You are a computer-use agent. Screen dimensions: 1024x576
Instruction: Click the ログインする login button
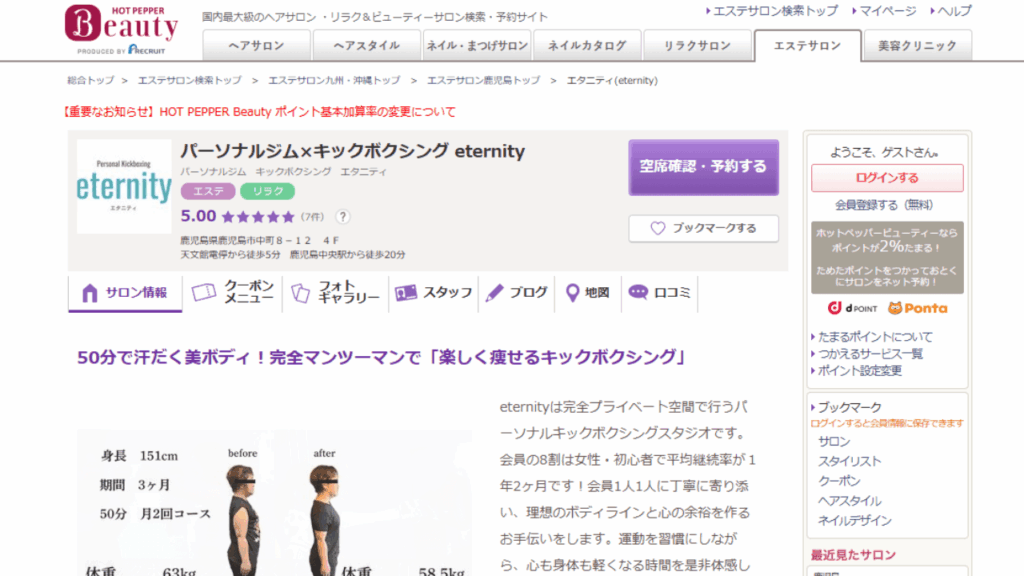point(888,178)
